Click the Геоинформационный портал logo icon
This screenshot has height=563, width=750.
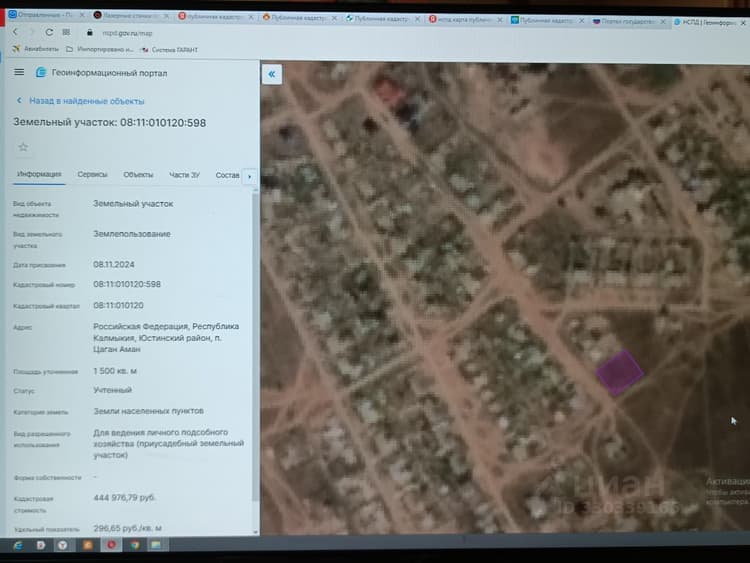pos(41,72)
